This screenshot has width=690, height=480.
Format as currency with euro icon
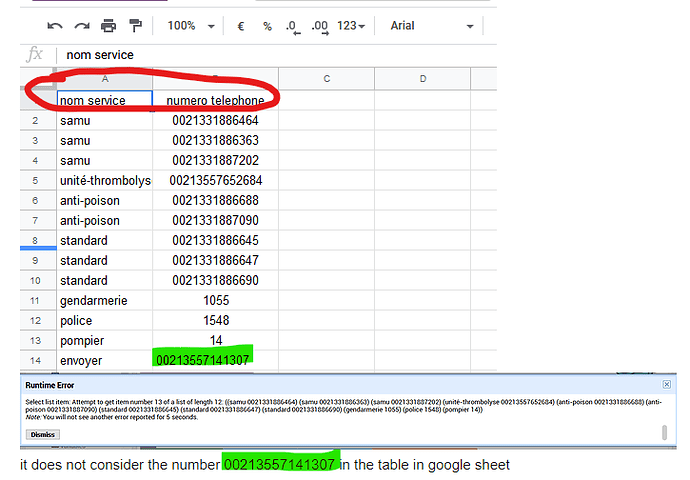[x=241, y=26]
